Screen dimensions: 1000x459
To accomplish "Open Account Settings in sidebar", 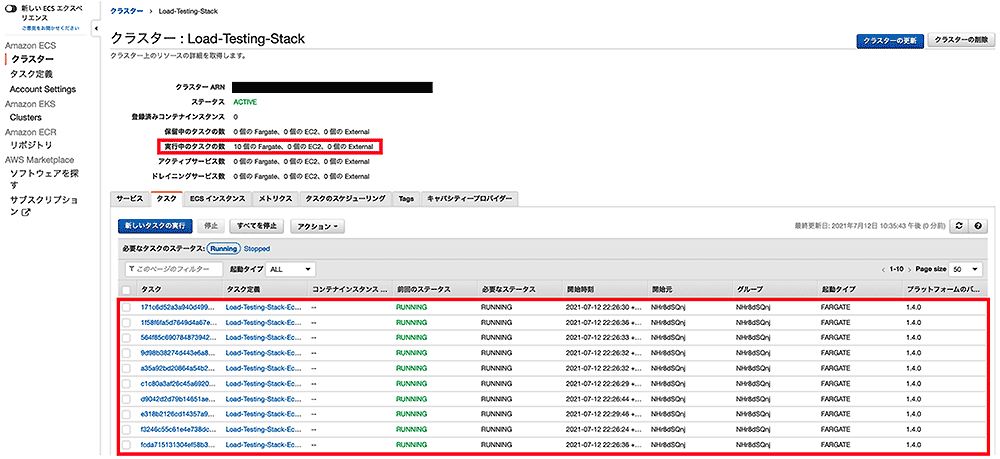I will tap(43, 89).
